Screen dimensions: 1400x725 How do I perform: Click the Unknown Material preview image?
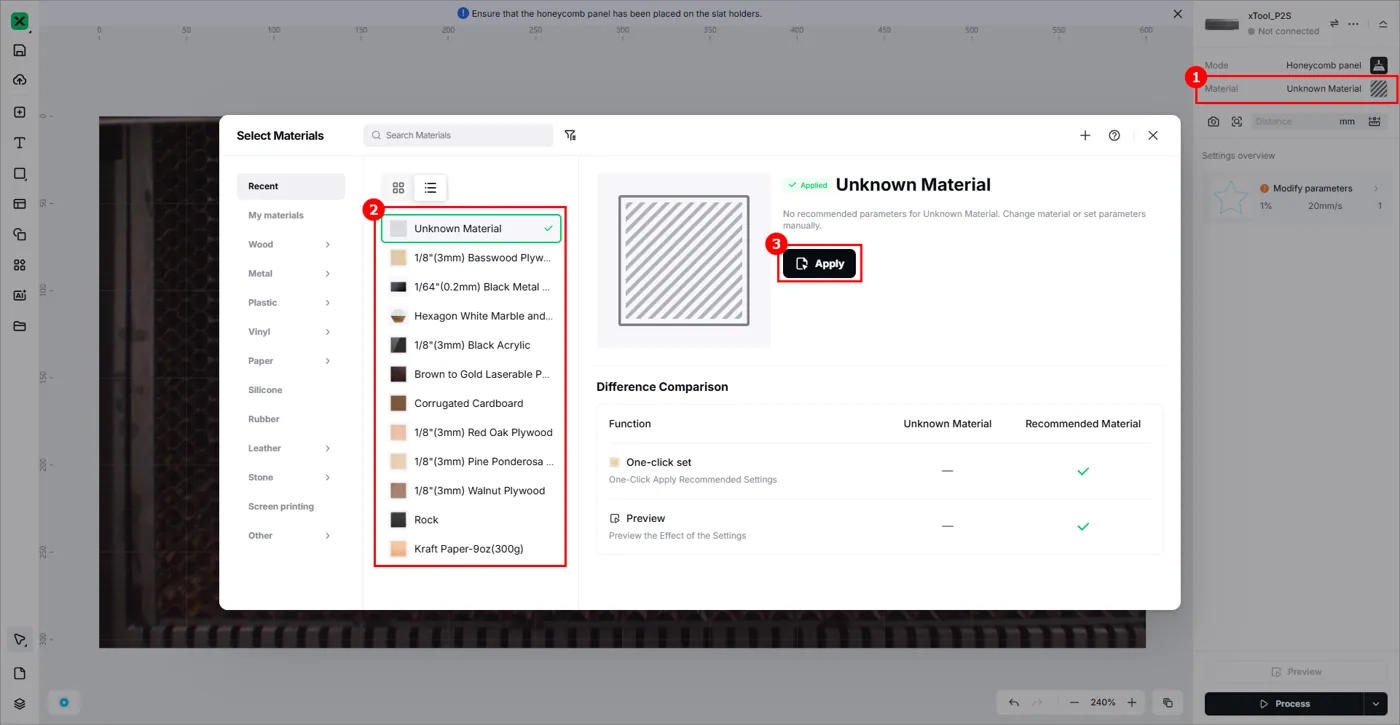[684, 260]
